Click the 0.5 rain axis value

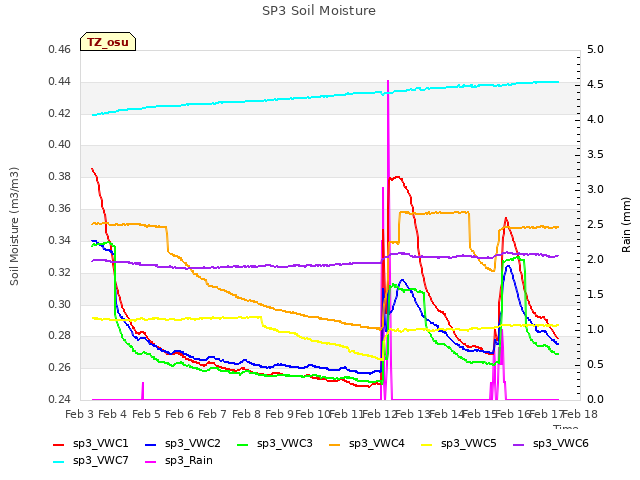click(596, 364)
